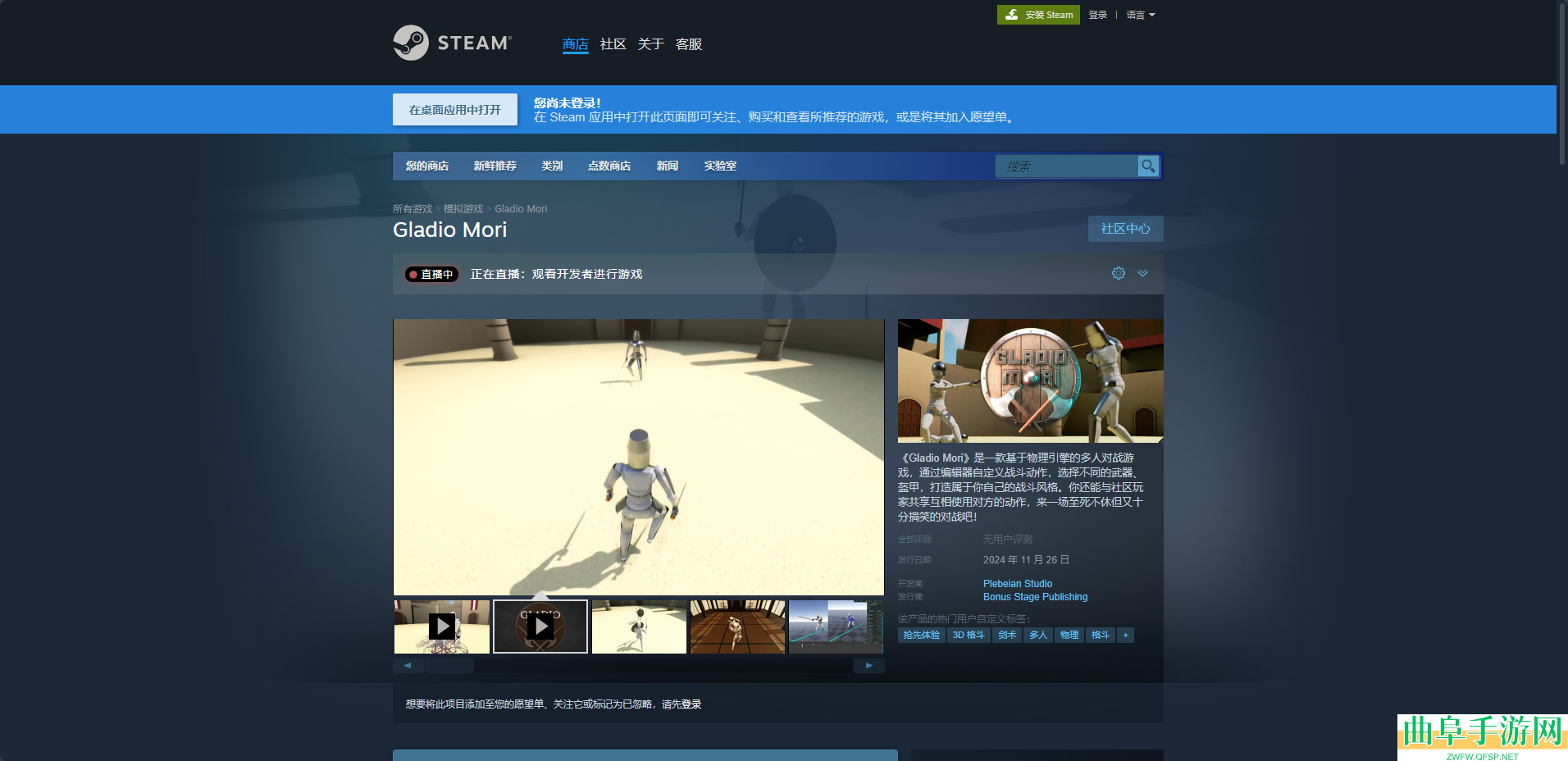This screenshot has height=761, width=1568.
Task: Click the 抢先体验 tag
Action: pos(922,635)
